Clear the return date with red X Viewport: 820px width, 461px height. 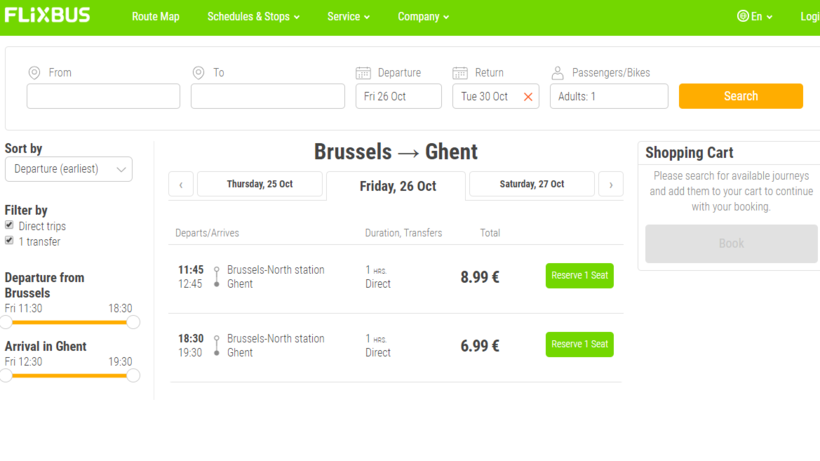(x=528, y=97)
